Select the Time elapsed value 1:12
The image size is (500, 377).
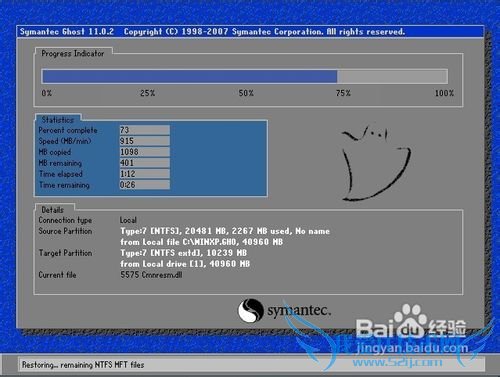point(145,174)
